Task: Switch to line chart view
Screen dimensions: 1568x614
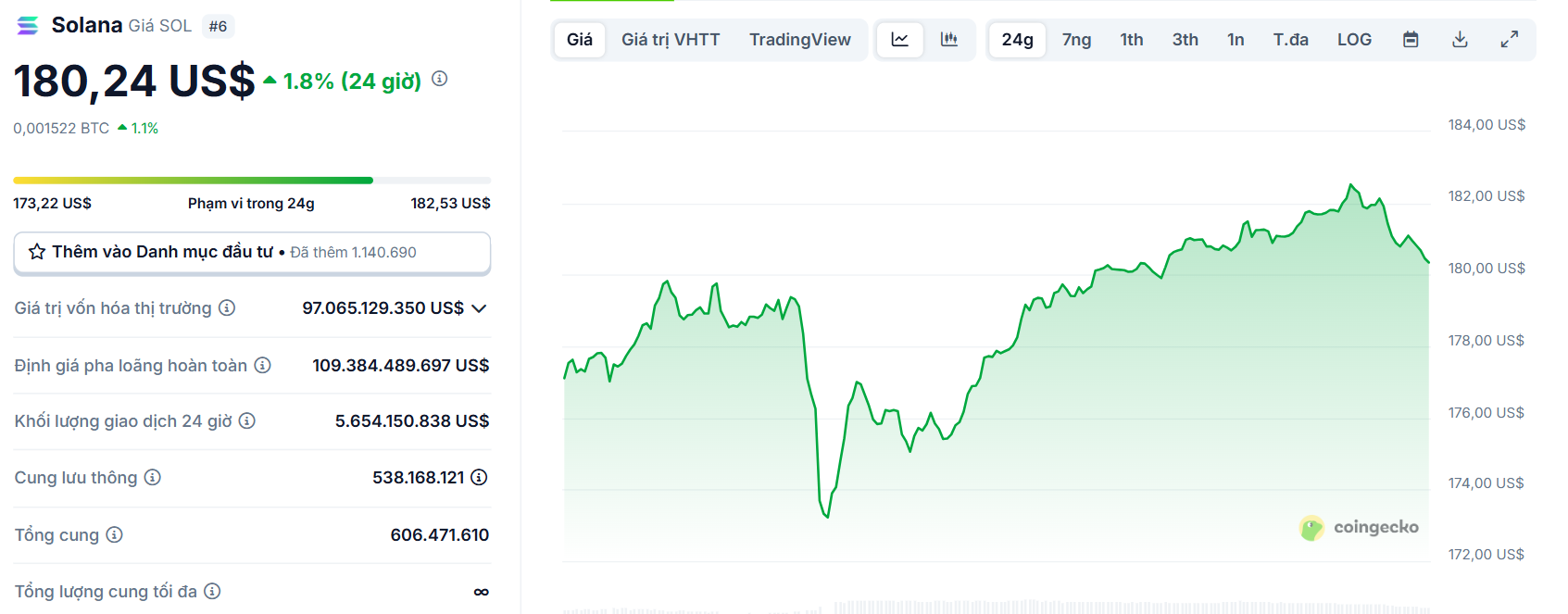Action: click(899, 40)
